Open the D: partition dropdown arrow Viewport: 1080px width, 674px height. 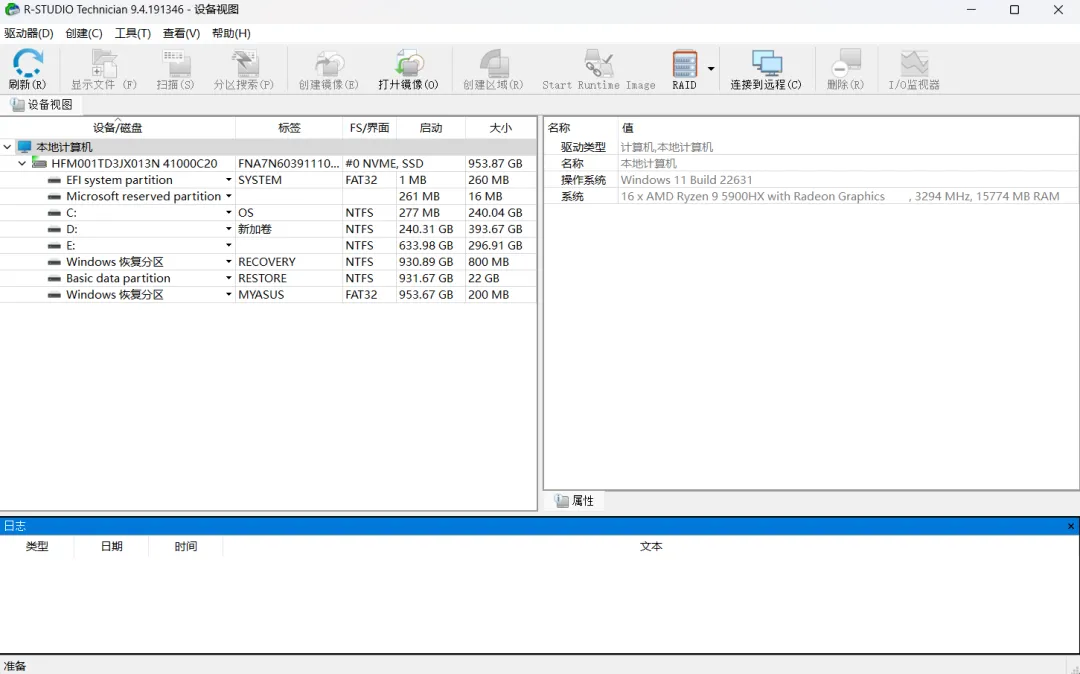(x=228, y=229)
